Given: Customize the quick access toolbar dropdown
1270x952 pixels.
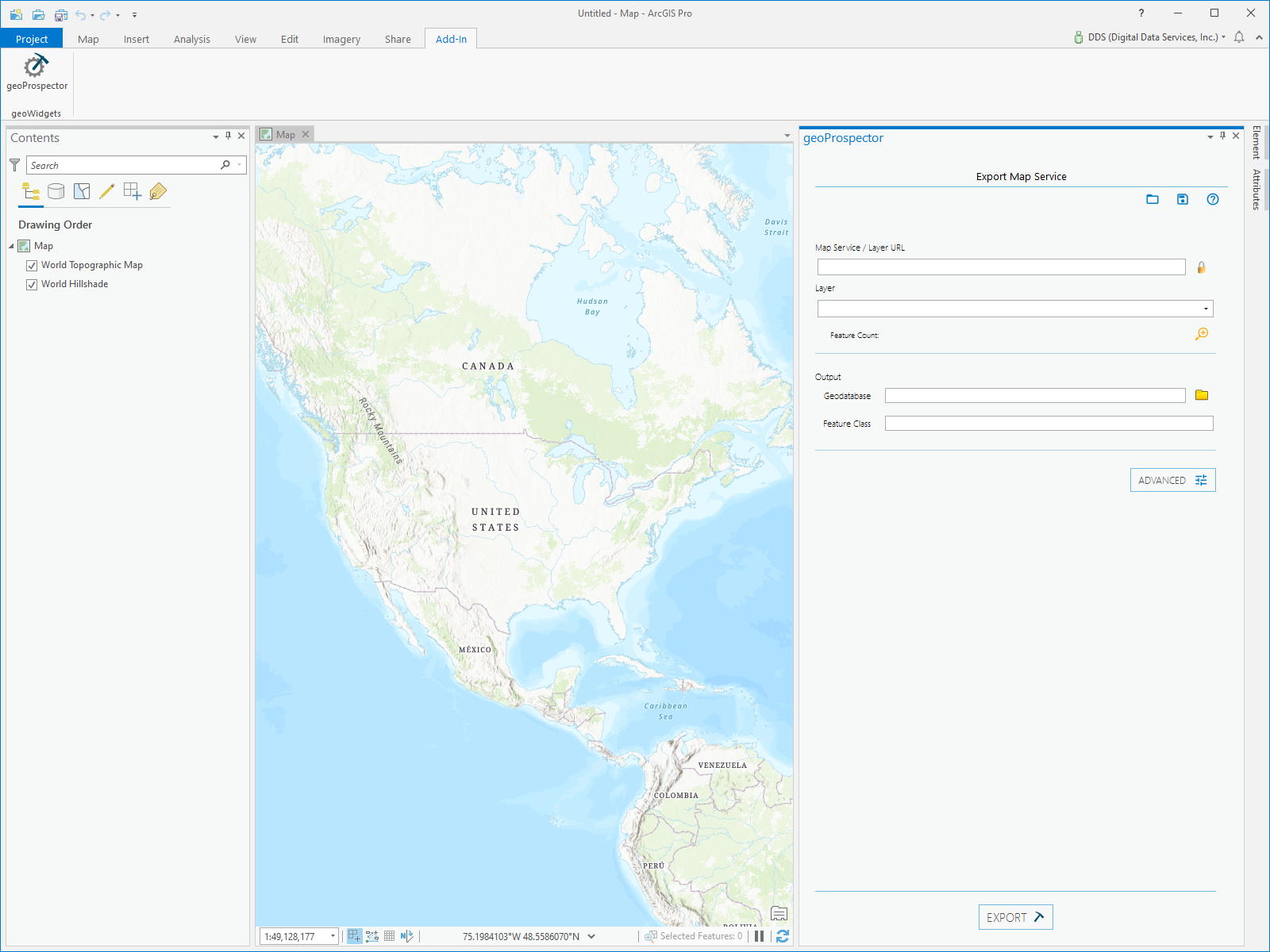Looking at the screenshot, I should point(134,15).
